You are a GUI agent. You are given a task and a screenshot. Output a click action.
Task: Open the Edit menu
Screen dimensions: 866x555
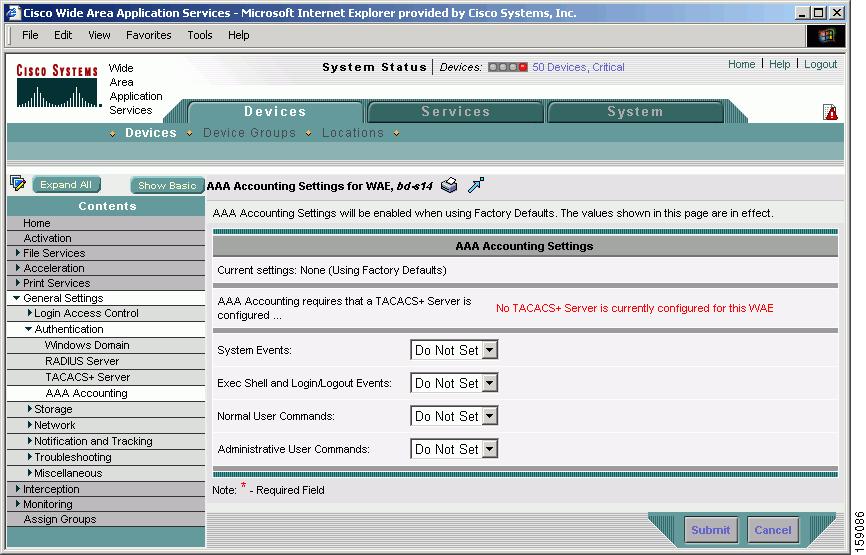(x=63, y=35)
